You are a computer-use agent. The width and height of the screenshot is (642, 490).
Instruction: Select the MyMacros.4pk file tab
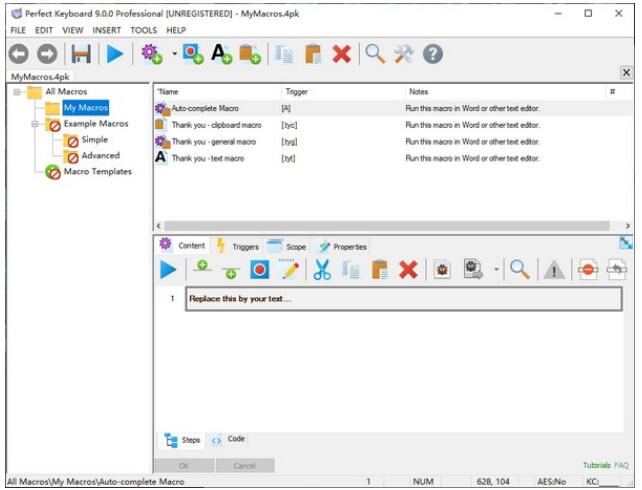tap(40, 77)
